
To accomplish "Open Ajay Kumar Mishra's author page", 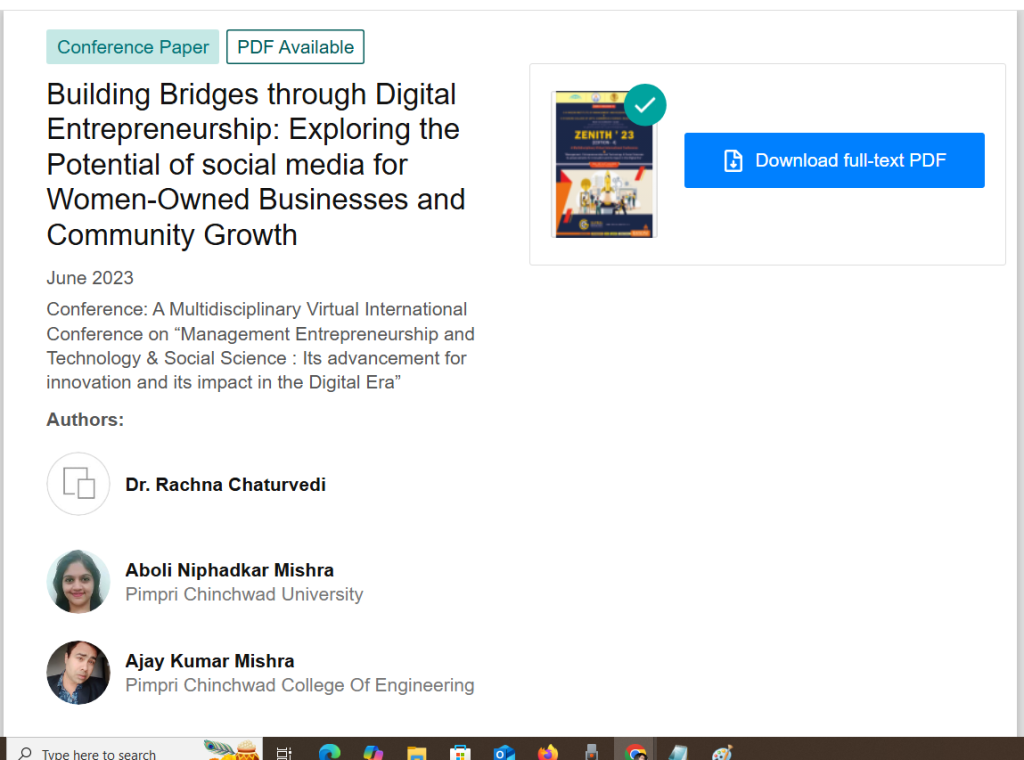I will click(x=209, y=660).
